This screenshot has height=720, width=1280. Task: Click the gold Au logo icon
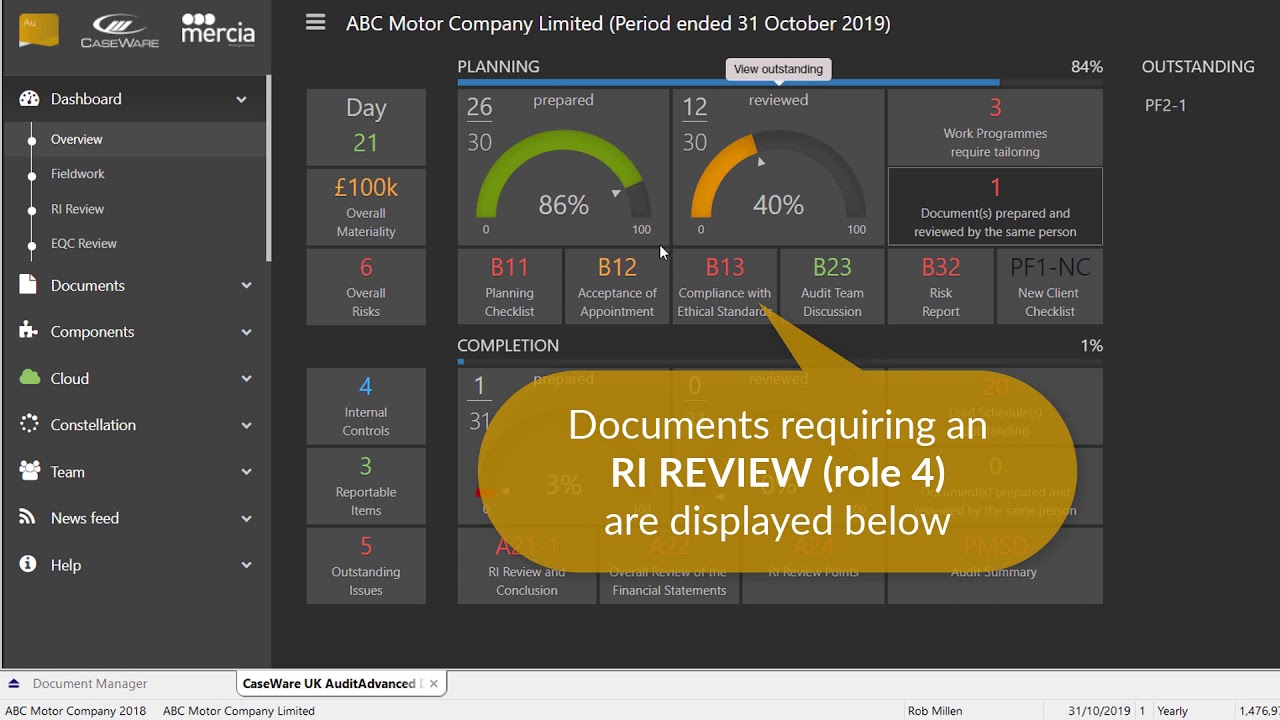coord(39,30)
